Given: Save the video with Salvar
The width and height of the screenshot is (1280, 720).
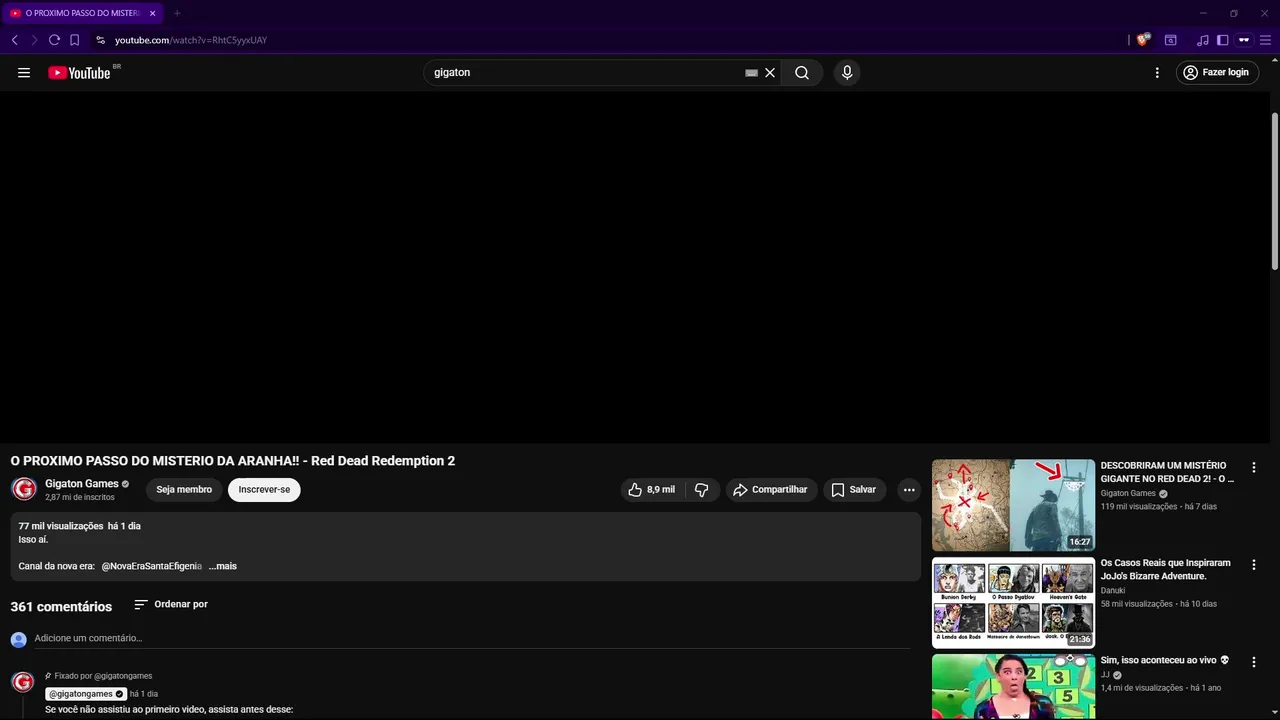Looking at the screenshot, I should 854,490.
